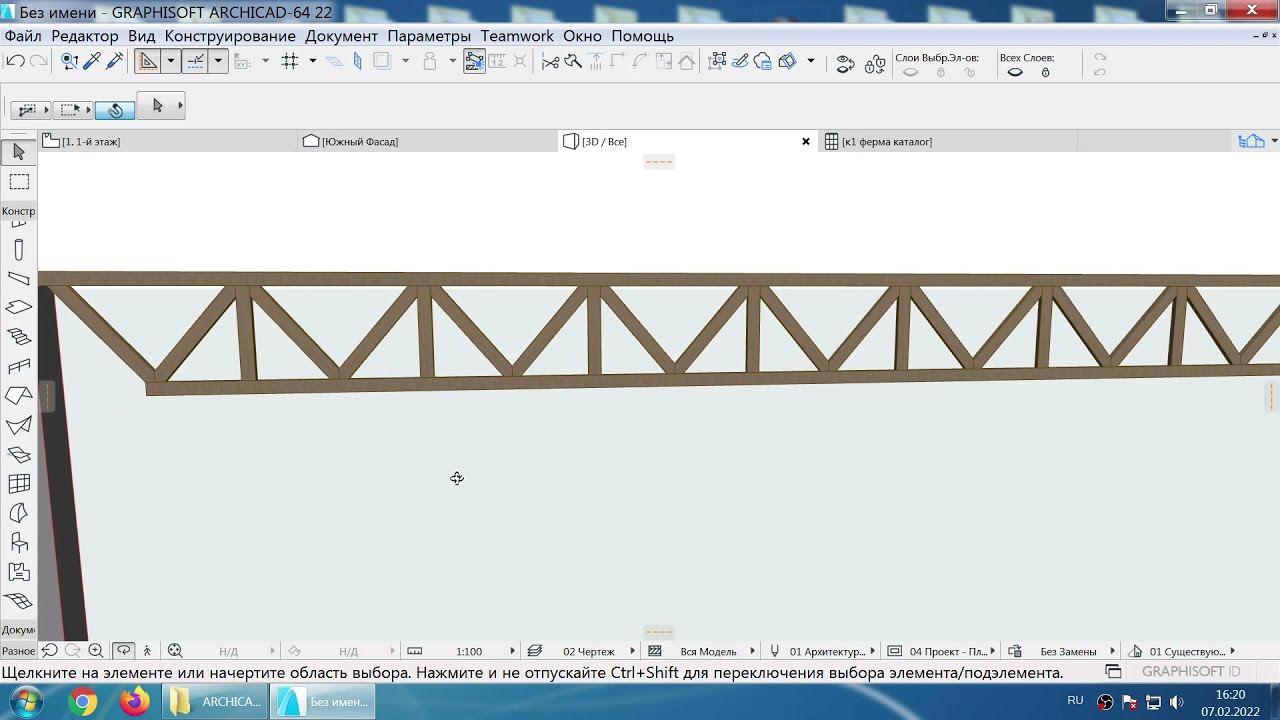Select the Object chair tool in toolbox
Viewport: 1280px width, 720px height.
point(19,543)
